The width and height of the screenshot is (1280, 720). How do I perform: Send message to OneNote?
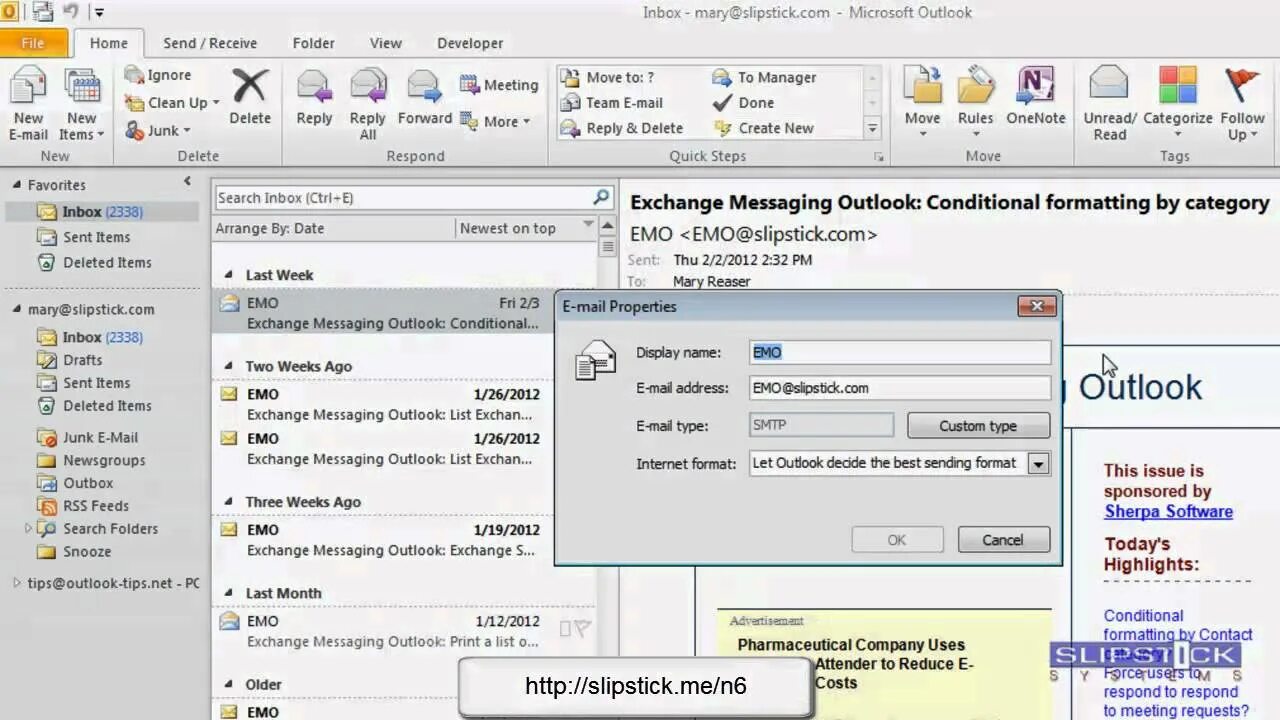coord(1035,97)
